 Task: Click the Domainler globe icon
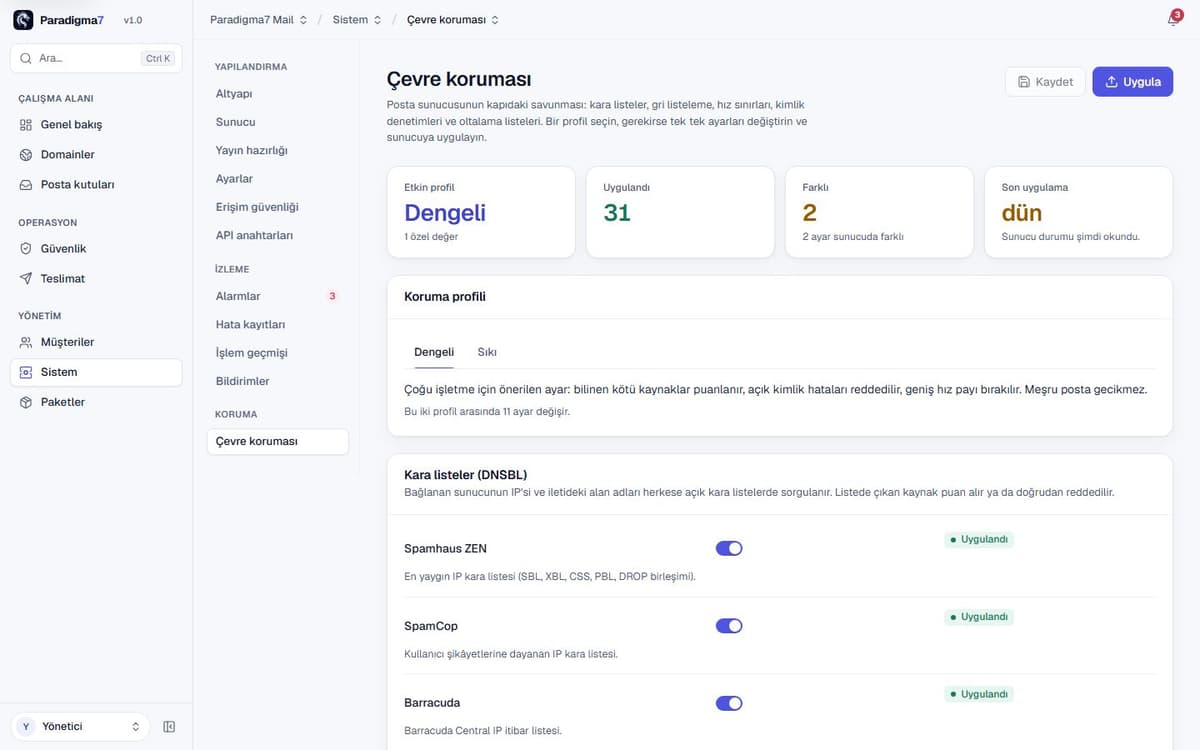point(26,155)
